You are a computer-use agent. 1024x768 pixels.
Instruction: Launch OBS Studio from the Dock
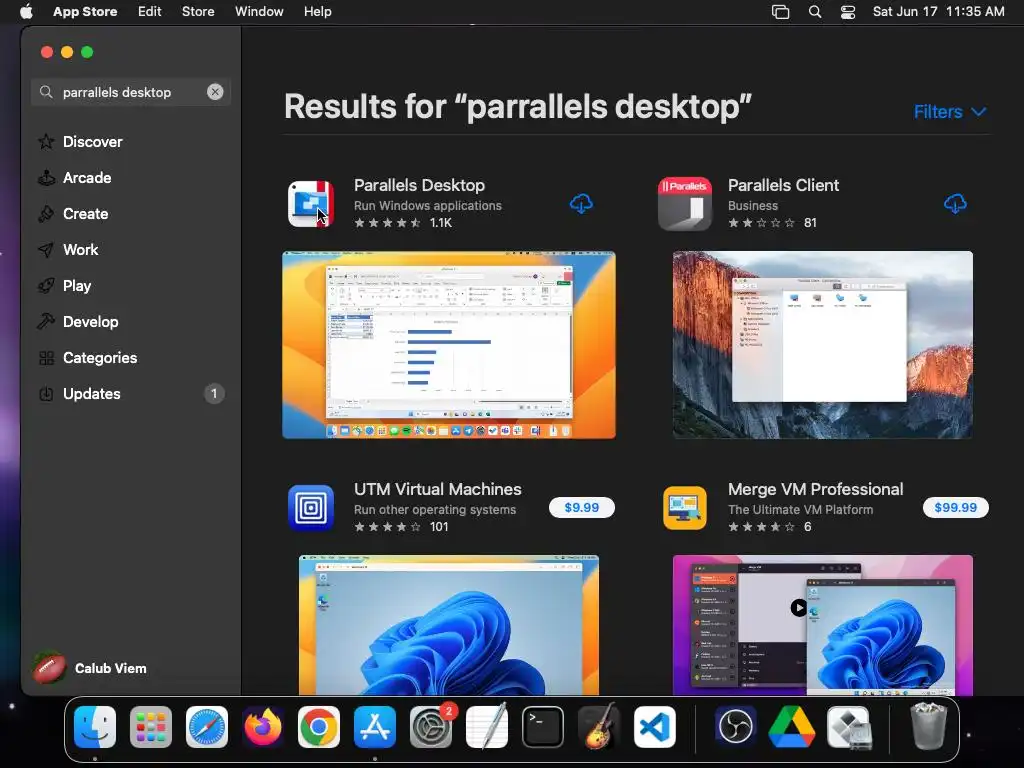click(735, 727)
